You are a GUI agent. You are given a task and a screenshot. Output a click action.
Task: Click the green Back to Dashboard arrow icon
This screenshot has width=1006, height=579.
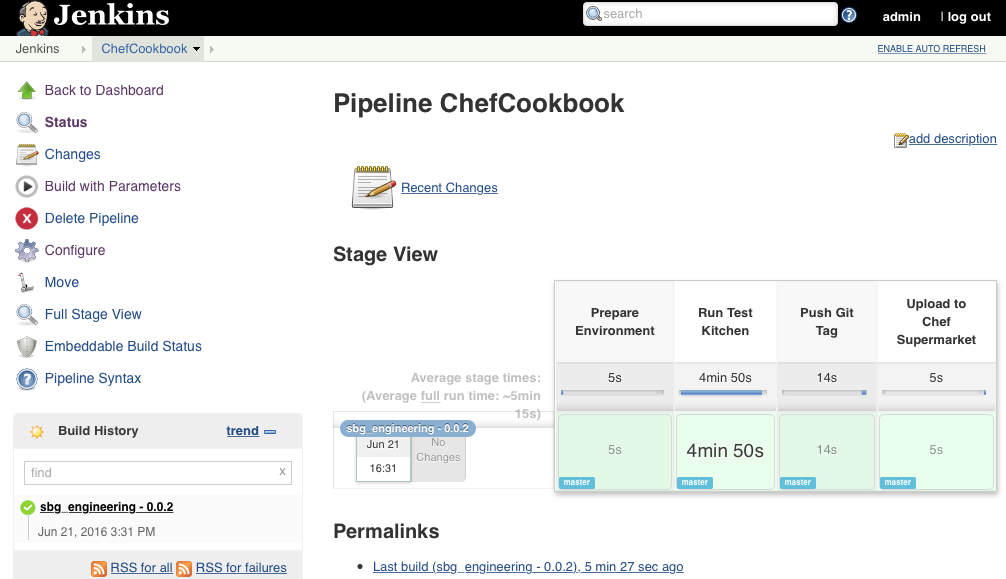[x=26, y=91]
